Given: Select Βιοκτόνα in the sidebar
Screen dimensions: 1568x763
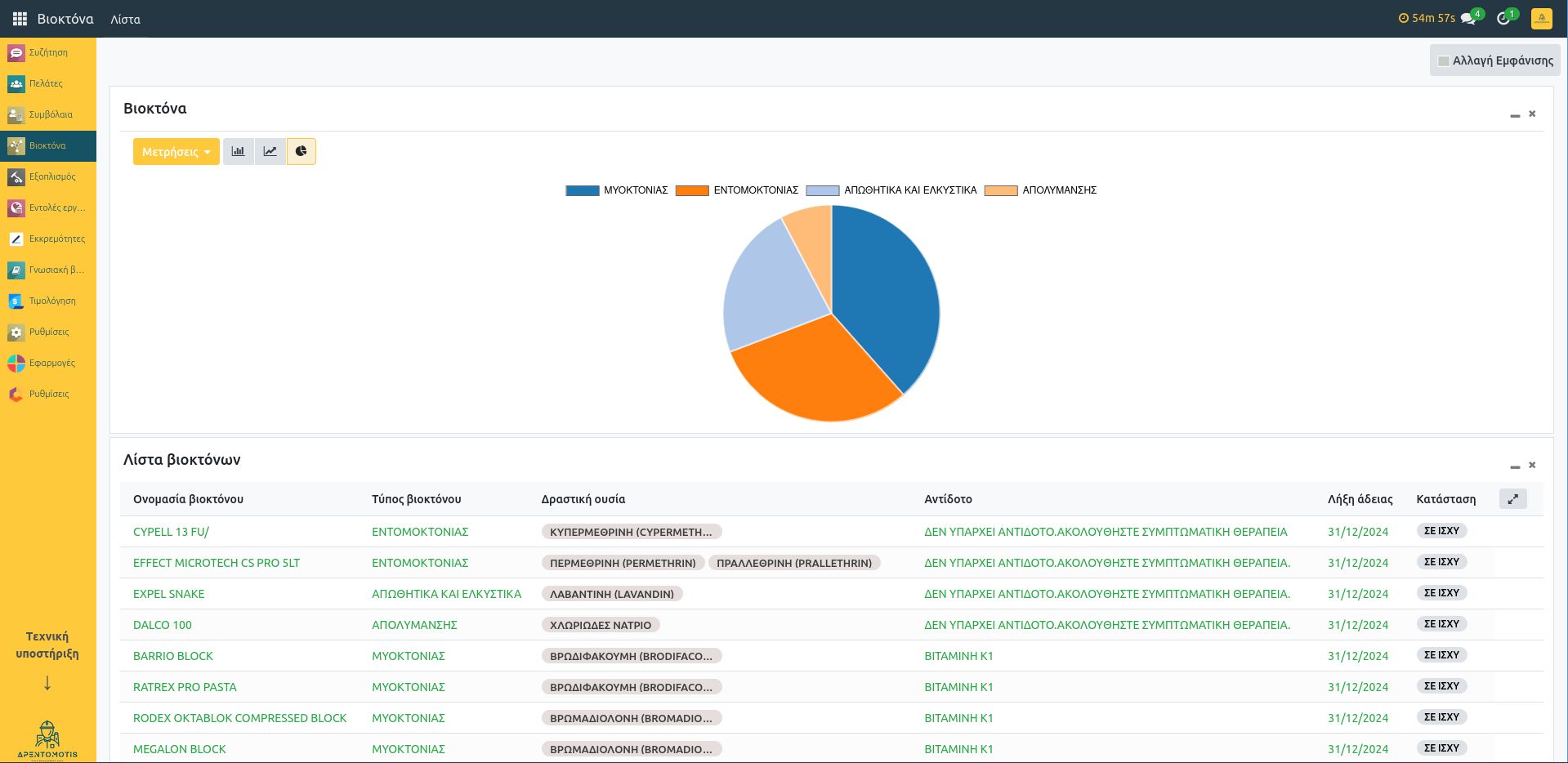Looking at the screenshot, I should pyautogui.click(x=48, y=145).
